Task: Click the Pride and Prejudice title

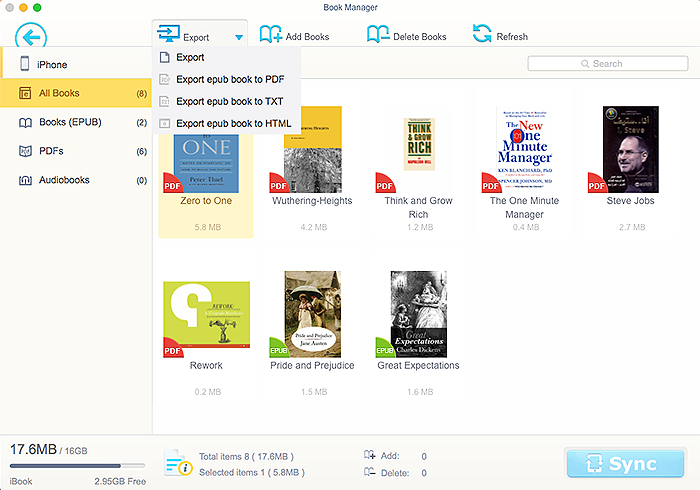Action: (x=312, y=365)
